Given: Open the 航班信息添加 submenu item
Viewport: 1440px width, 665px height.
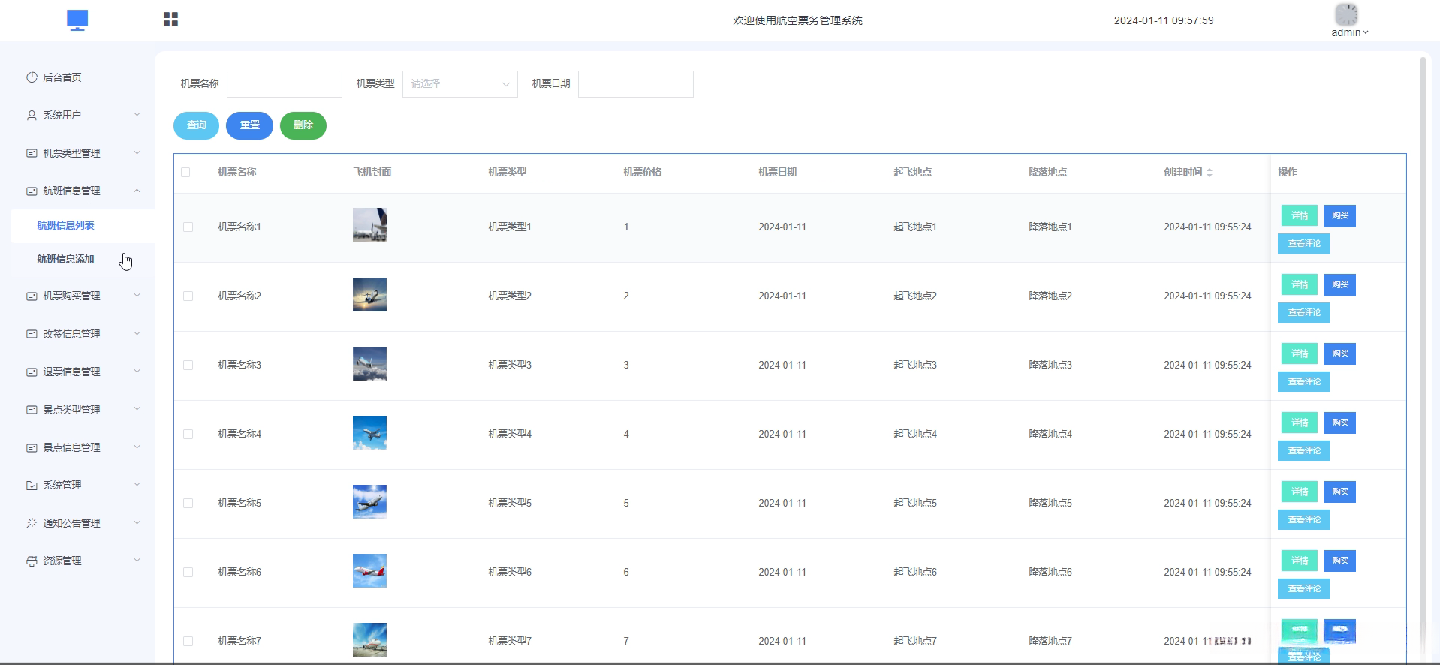Looking at the screenshot, I should point(66,259).
